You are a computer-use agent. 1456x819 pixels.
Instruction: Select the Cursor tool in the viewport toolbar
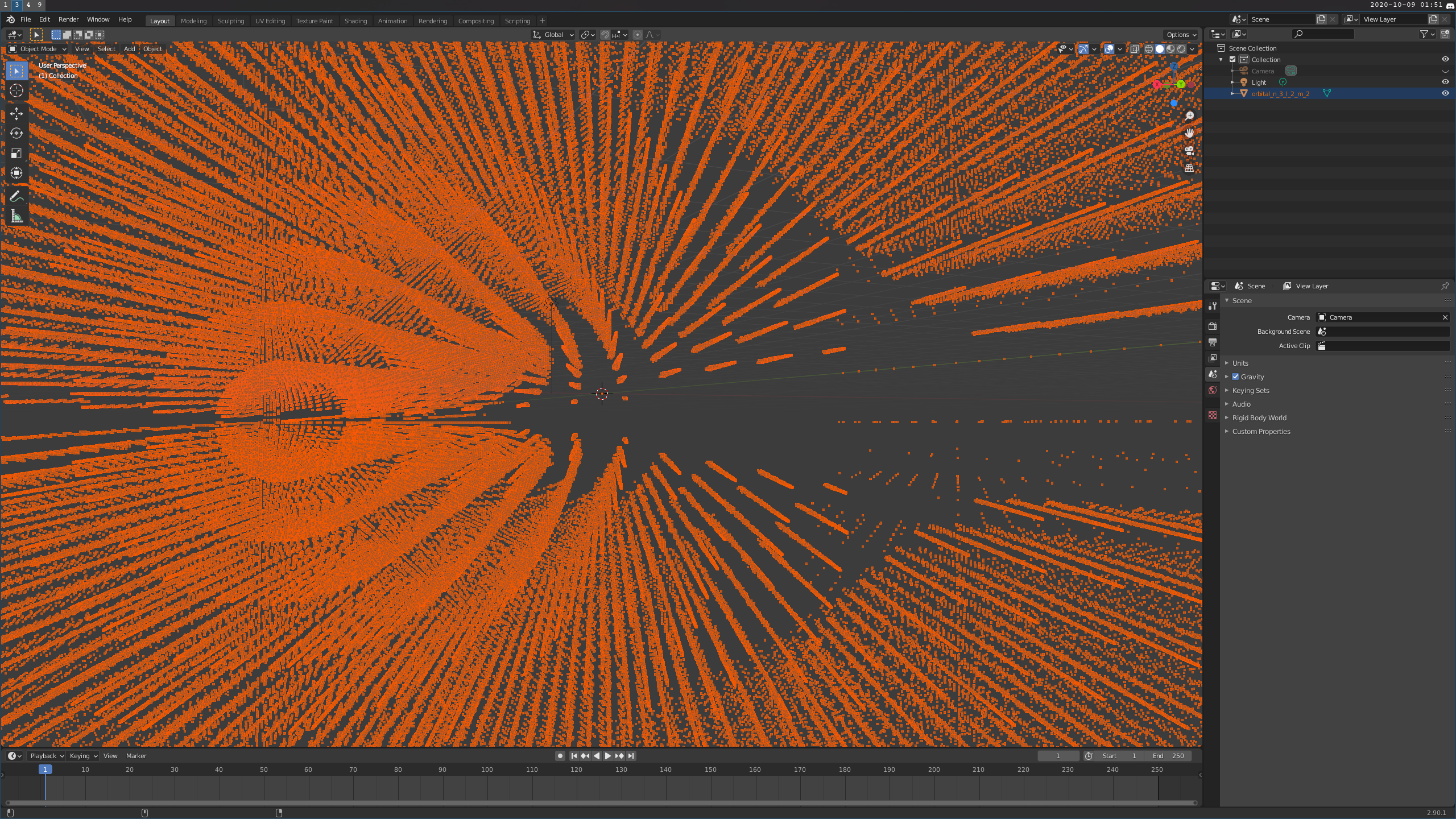(16, 91)
